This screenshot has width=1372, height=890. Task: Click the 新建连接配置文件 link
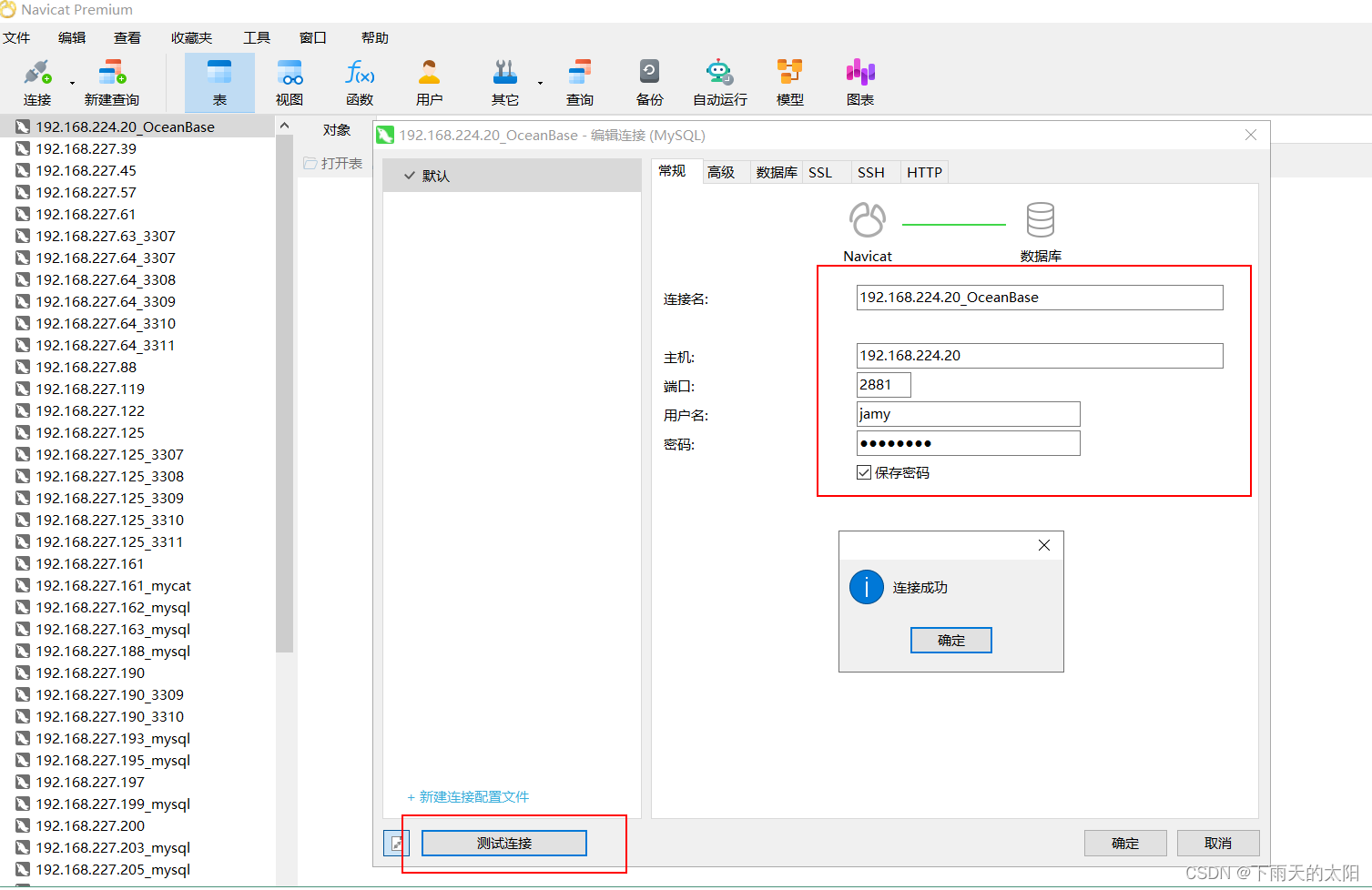tap(468, 797)
